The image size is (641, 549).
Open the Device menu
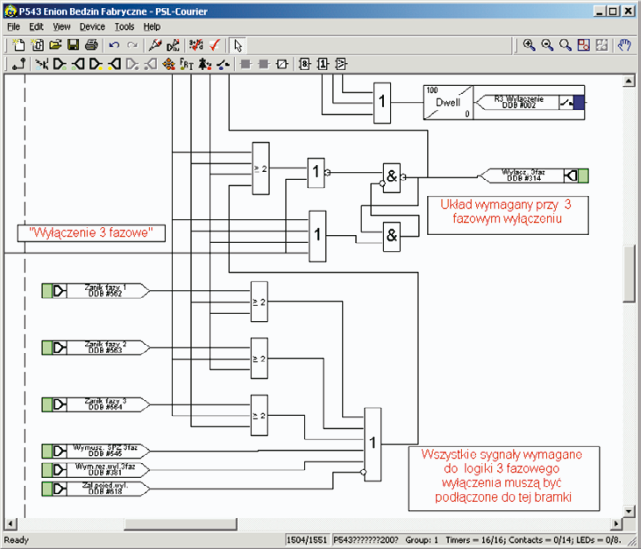[92, 27]
